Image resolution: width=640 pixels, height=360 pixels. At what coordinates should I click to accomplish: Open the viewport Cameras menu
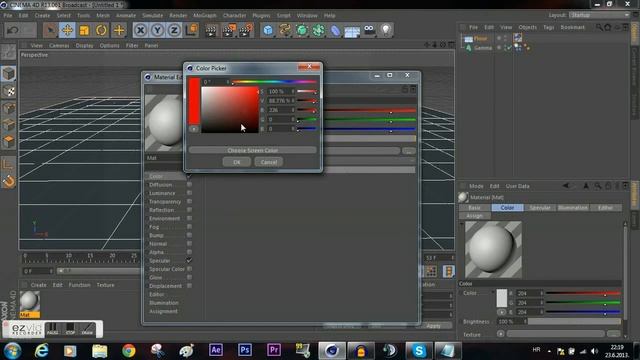[59, 46]
